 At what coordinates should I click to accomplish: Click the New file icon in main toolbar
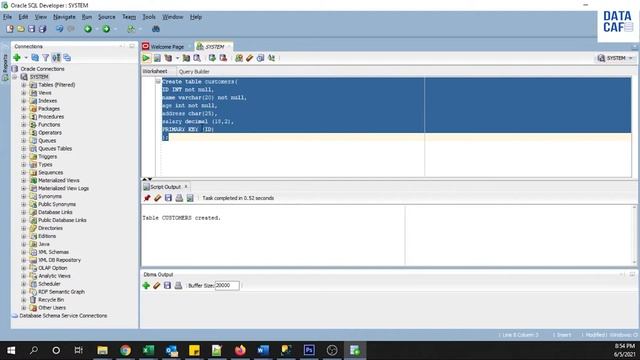click(10, 29)
